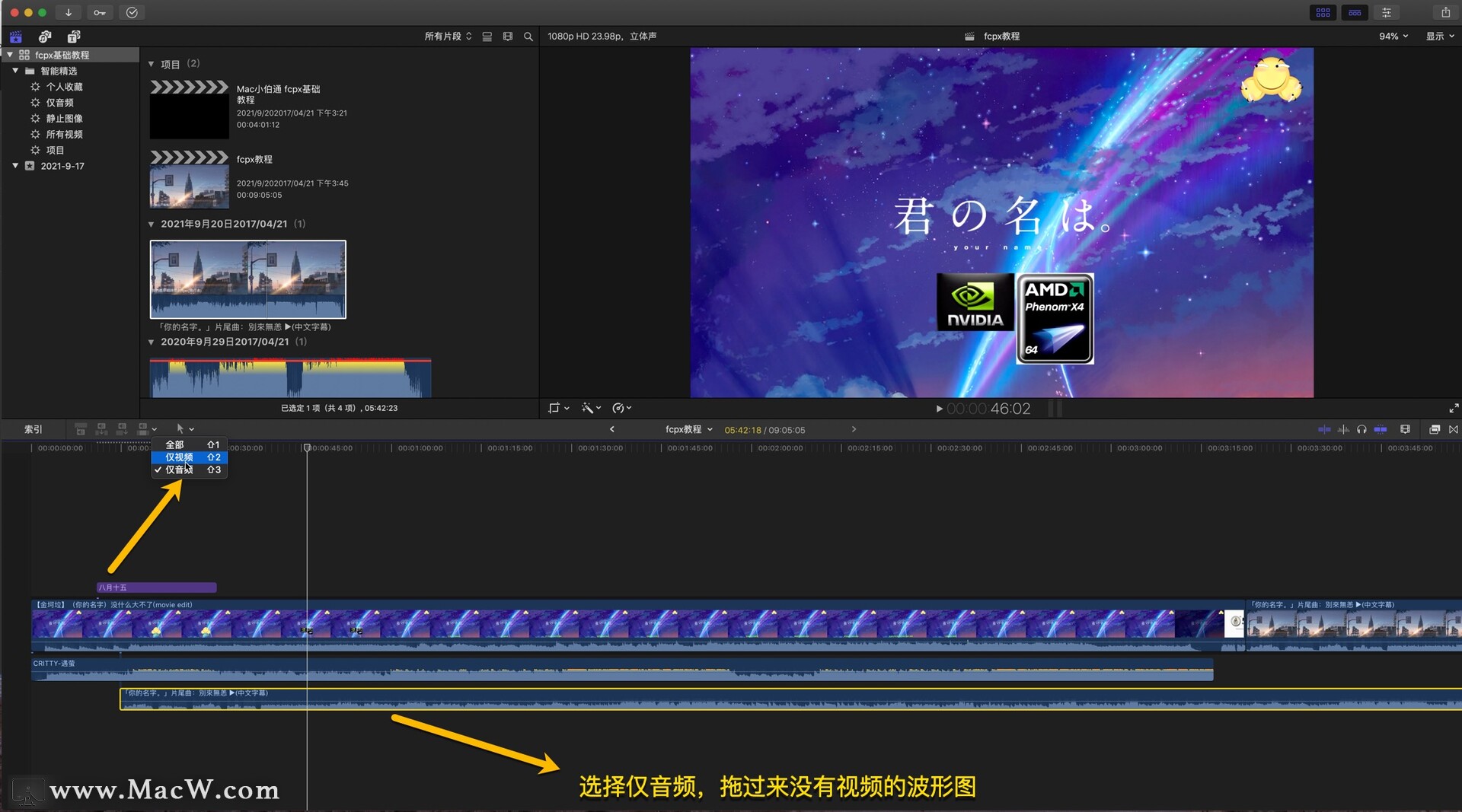Select the 项目 smart collection in sidebar
Image resolution: width=1462 pixels, height=812 pixels.
coord(55,151)
